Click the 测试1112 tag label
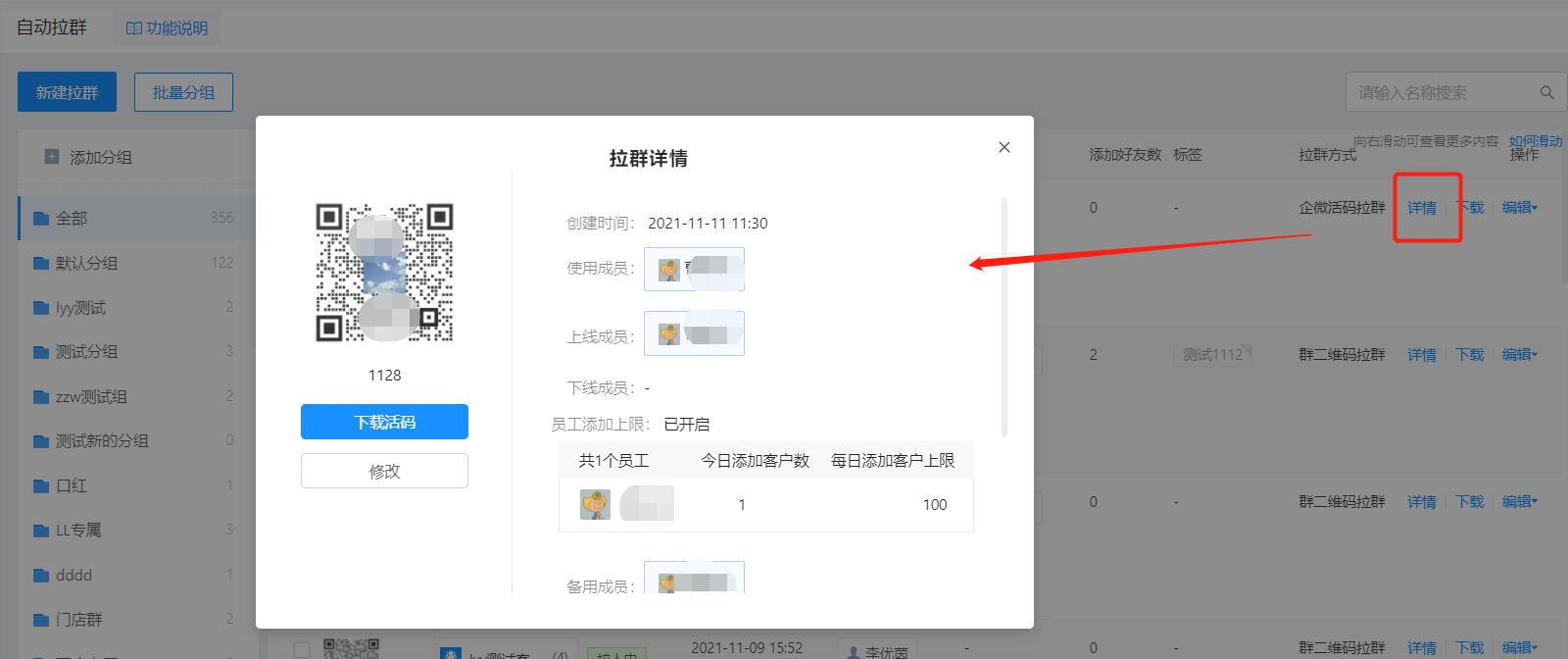The width and height of the screenshot is (1568, 659). point(1215,354)
